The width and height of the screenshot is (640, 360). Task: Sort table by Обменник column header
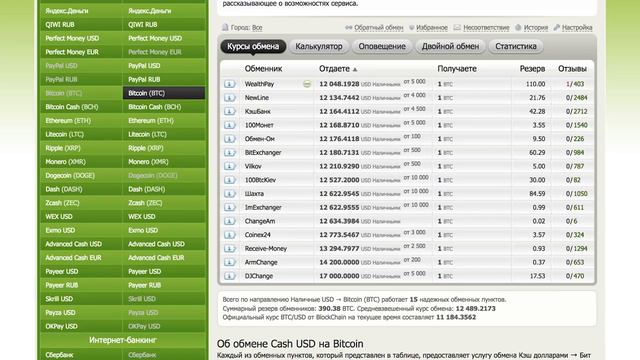[x=263, y=69]
